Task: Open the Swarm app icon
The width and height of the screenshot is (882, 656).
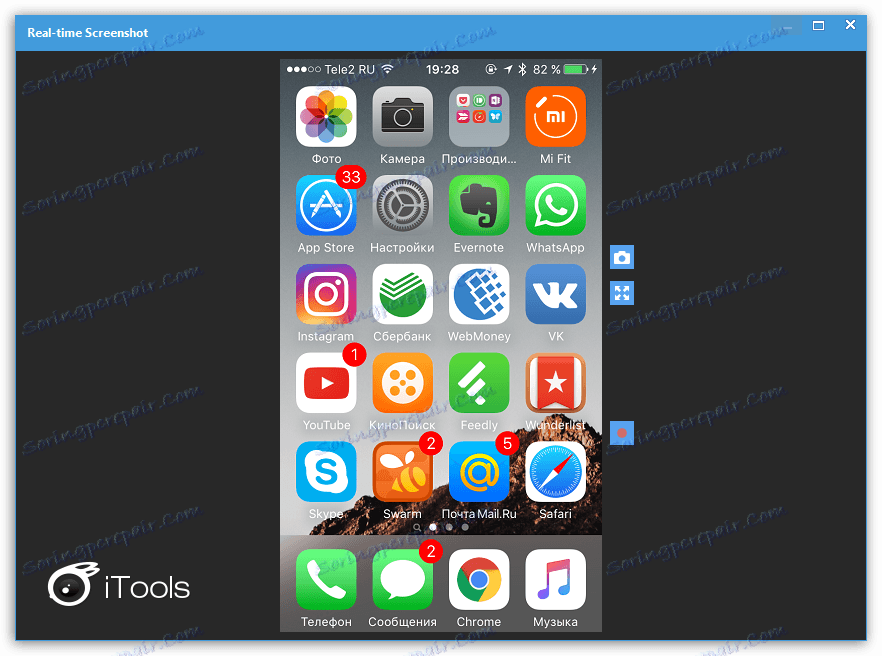Action: [x=403, y=472]
